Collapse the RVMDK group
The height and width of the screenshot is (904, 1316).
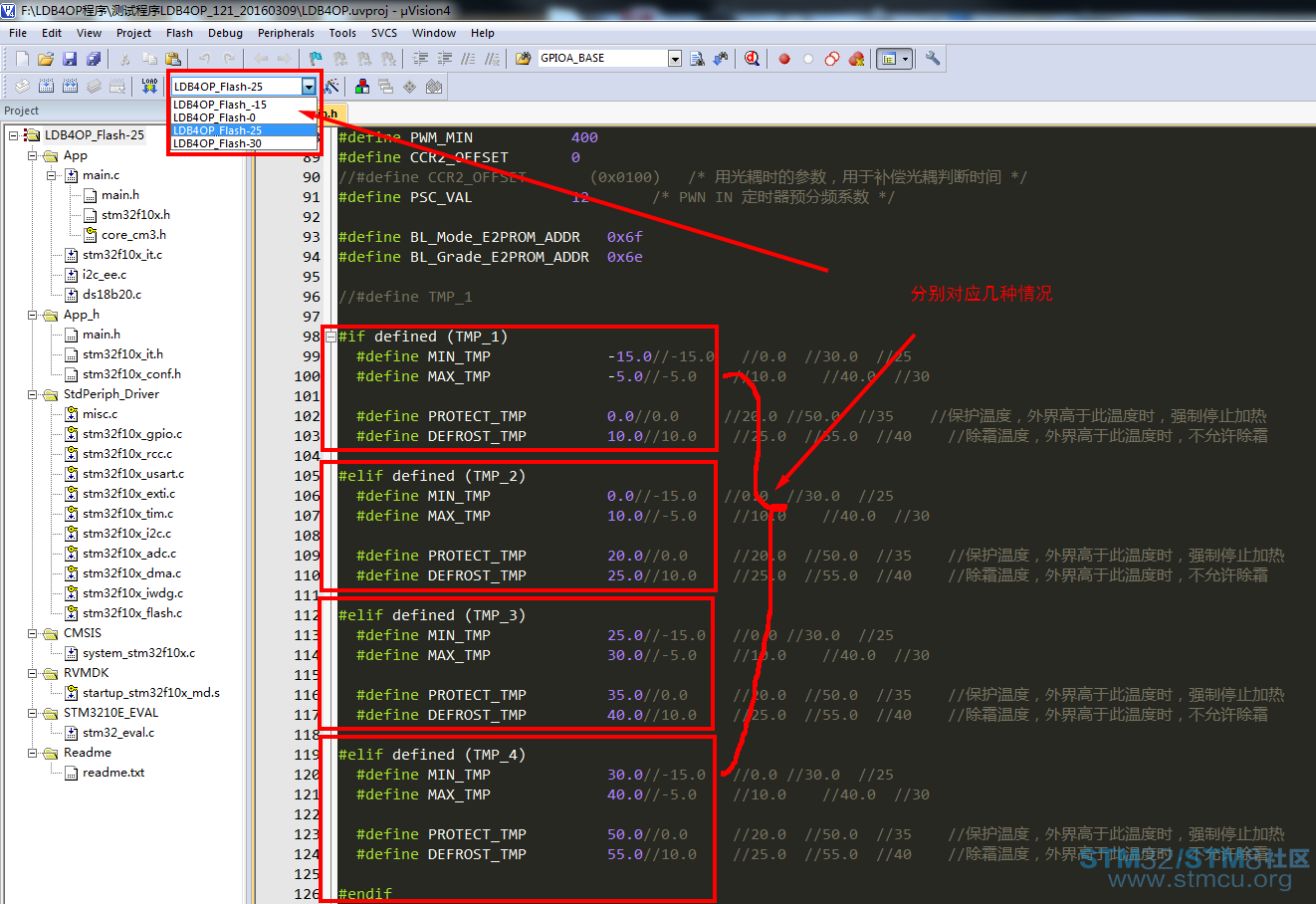pos(33,673)
